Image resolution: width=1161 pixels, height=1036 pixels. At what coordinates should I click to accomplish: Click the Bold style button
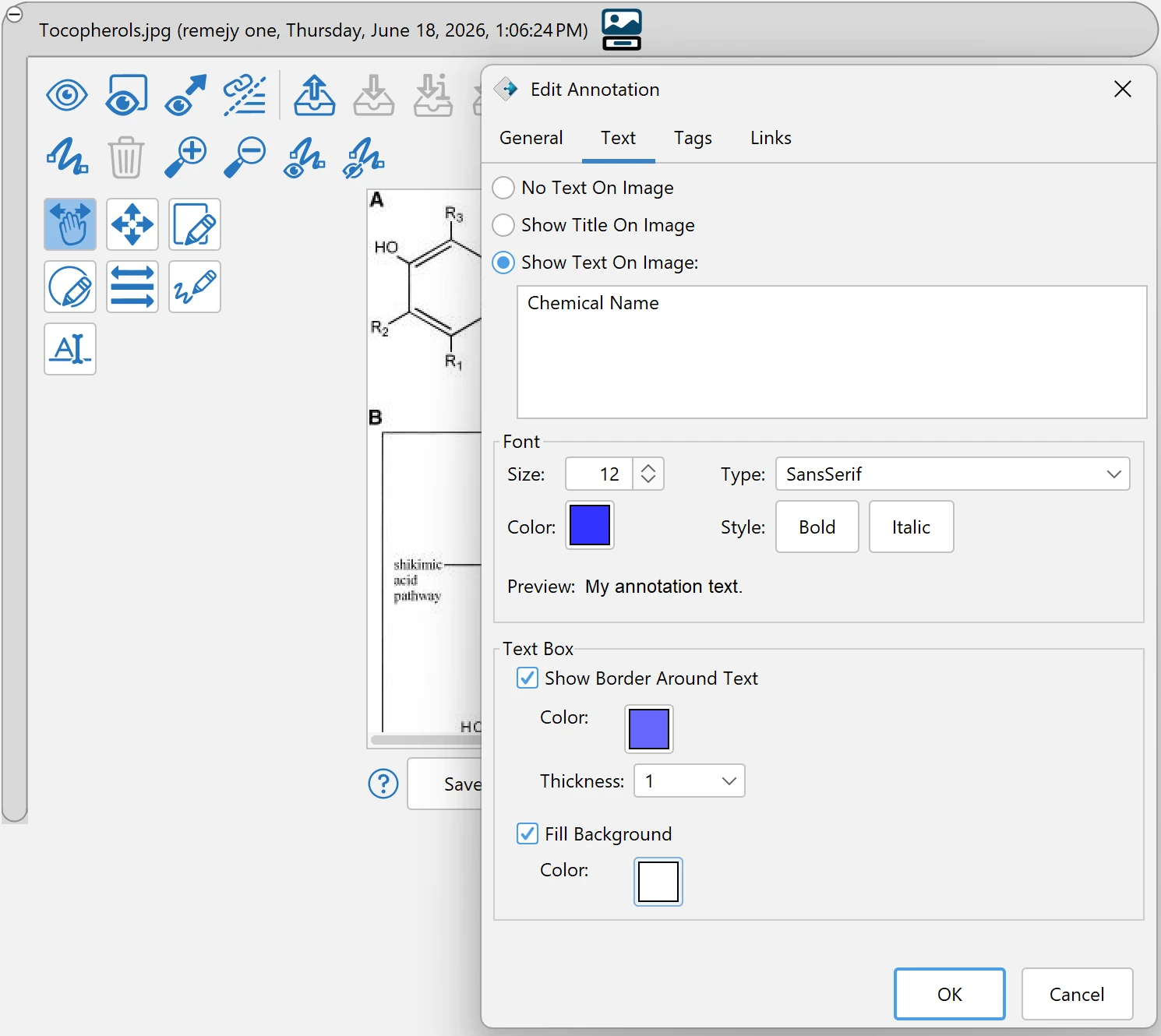817,527
